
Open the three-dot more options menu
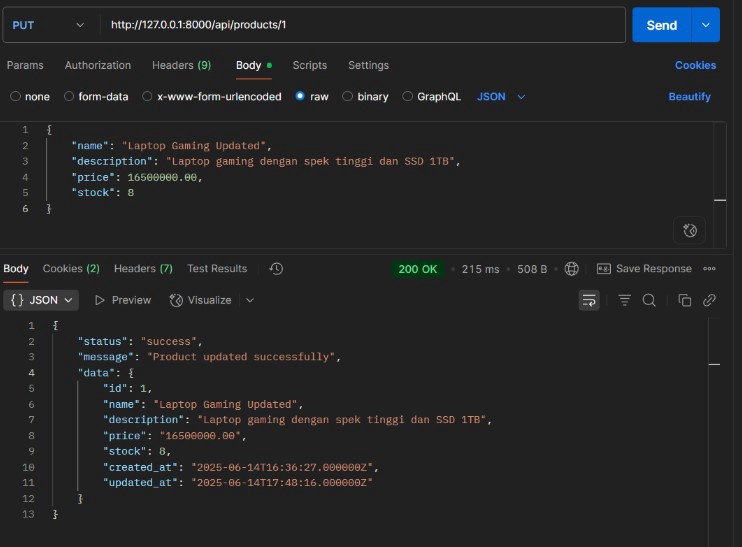click(710, 269)
